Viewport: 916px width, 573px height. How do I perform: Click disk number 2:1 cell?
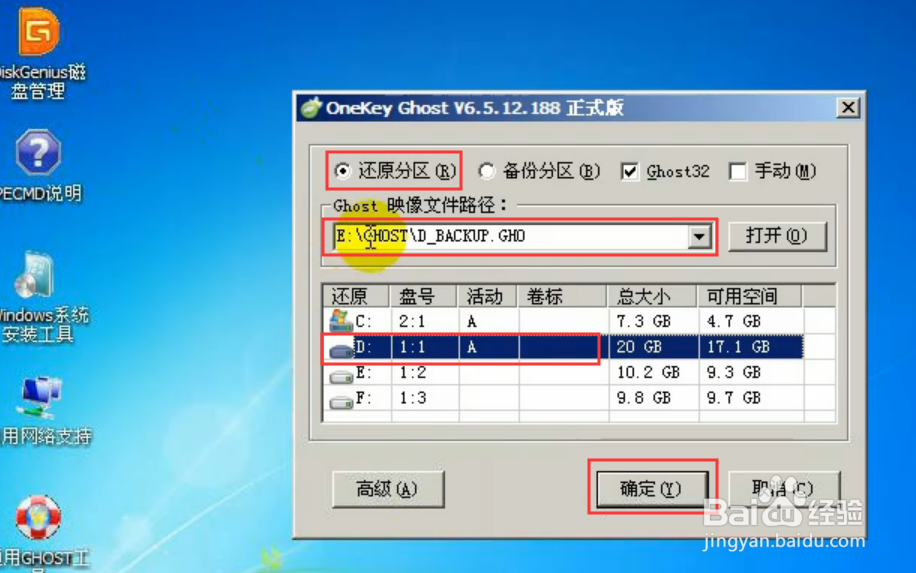(x=412, y=321)
